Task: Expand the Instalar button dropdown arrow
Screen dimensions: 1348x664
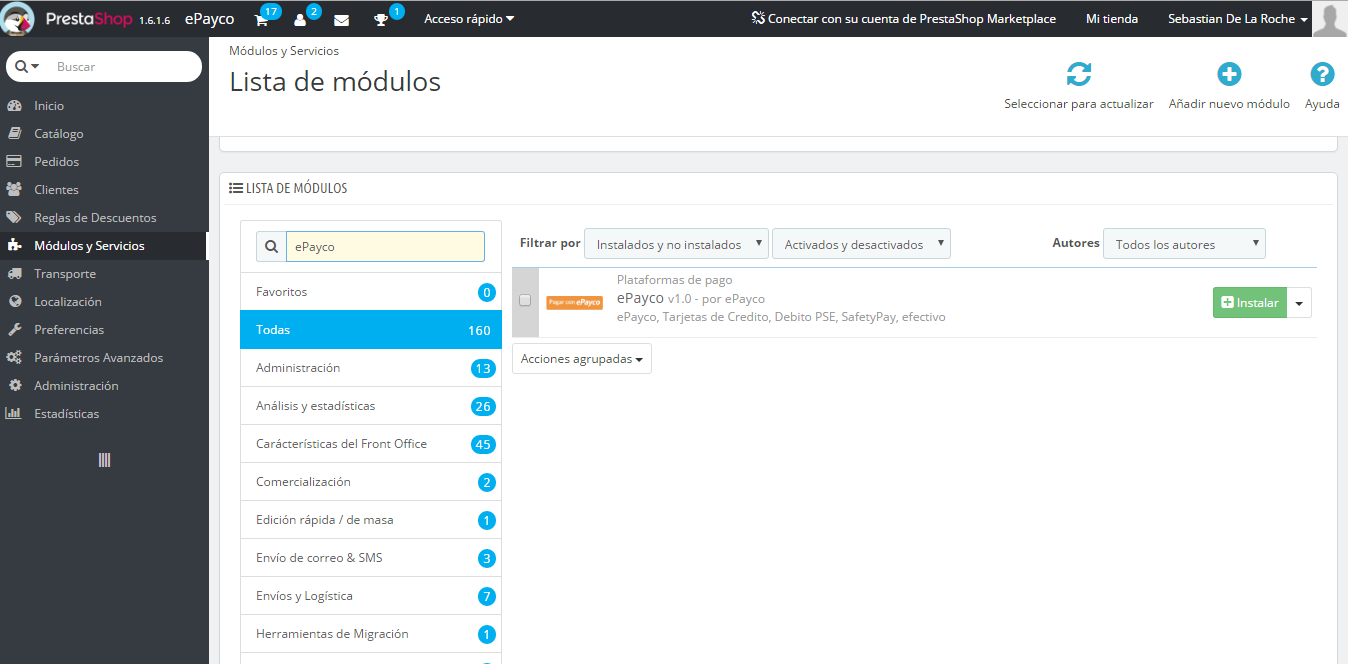Action: coord(1299,303)
